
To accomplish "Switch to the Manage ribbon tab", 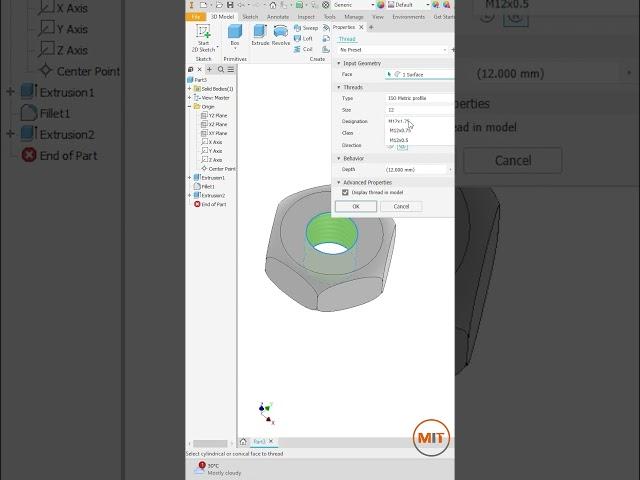I will (354, 17).
